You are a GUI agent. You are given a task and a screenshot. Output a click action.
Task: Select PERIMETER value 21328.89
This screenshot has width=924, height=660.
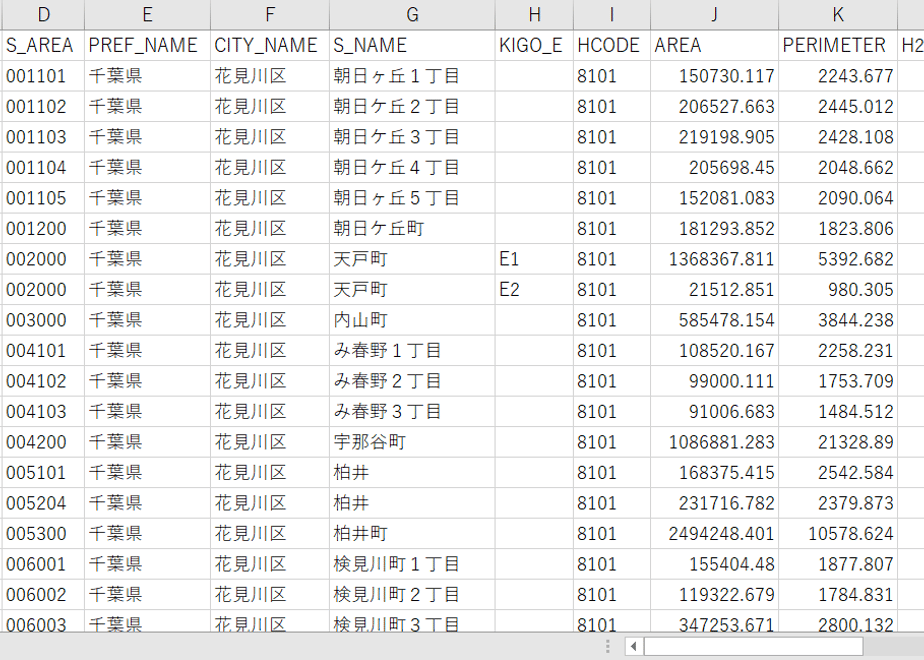click(x=838, y=443)
